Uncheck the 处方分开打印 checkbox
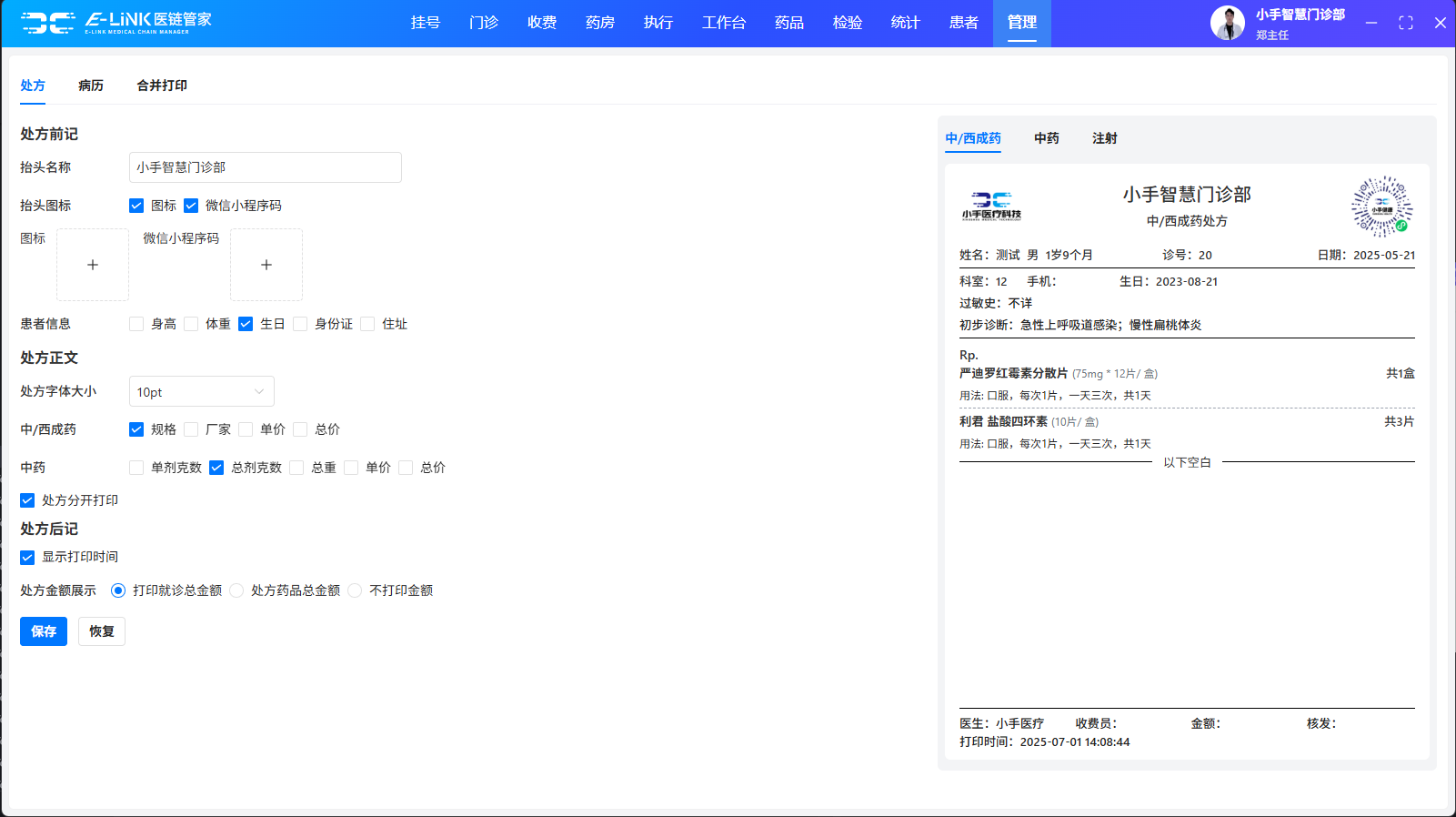The image size is (1456, 817). (x=27, y=500)
